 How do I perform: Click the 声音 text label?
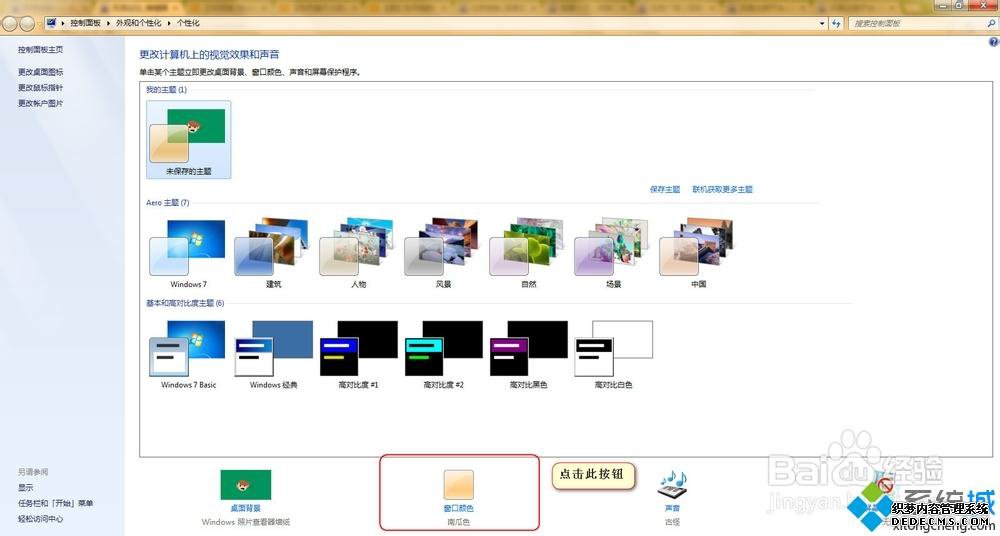pyautogui.click(x=672, y=509)
